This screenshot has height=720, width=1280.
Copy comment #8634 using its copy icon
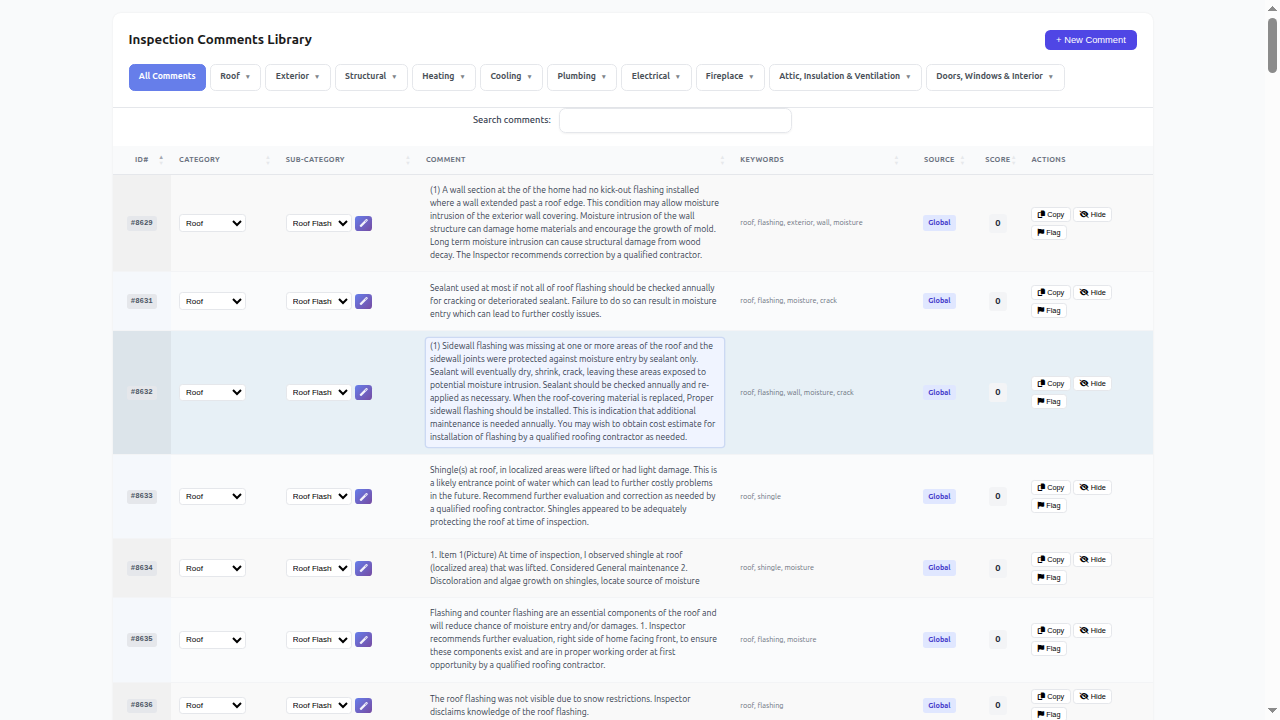(x=1050, y=559)
